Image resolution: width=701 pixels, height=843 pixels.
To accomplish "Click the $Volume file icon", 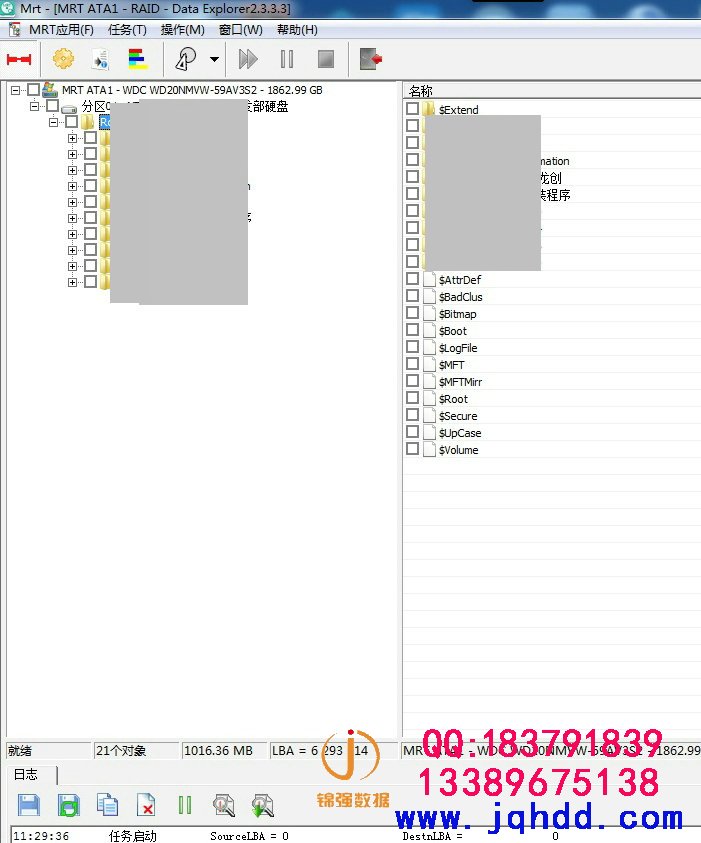I will 428,449.
